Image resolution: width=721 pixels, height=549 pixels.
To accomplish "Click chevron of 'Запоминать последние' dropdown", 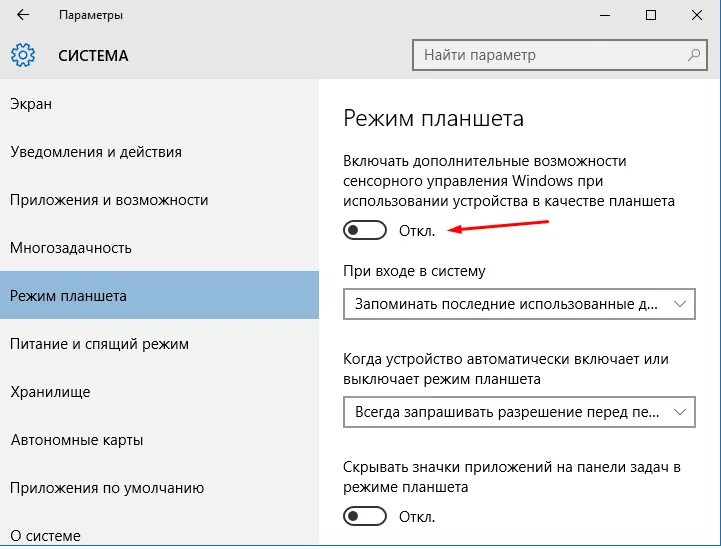I will 680,304.
